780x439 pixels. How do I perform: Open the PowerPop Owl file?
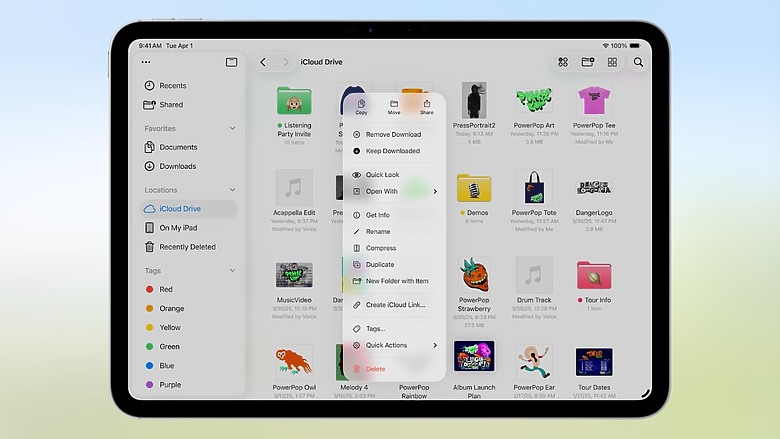click(x=294, y=362)
